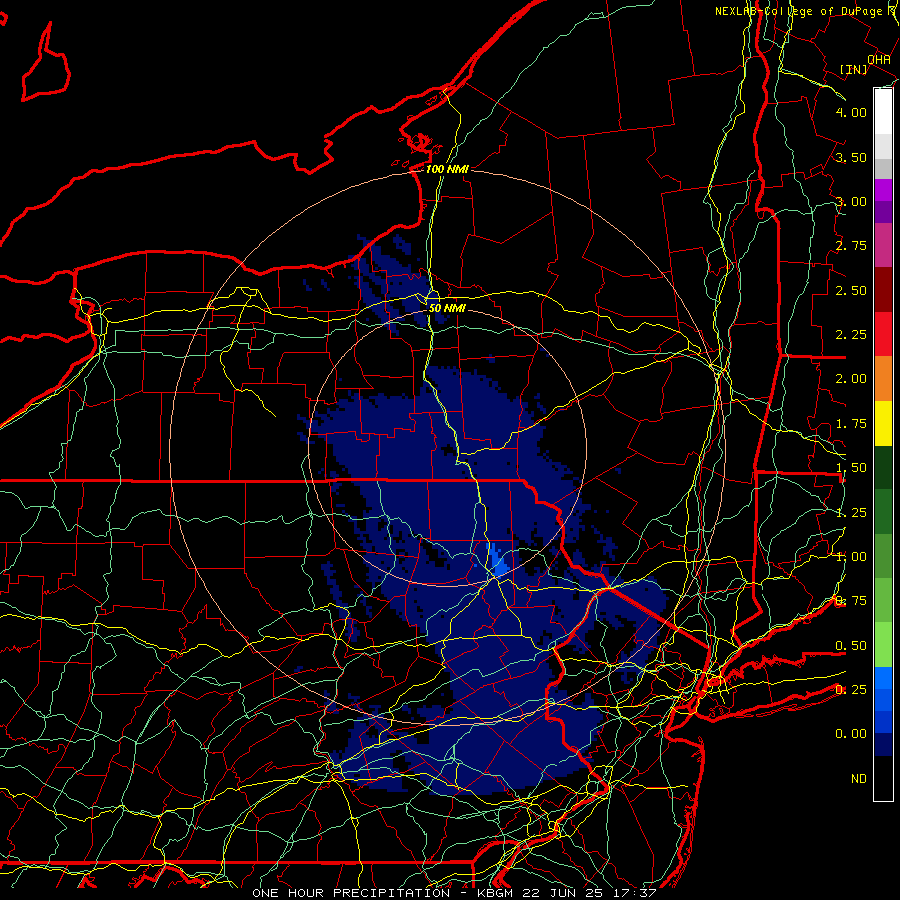The height and width of the screenshot is (900, 900).
Task: Click the "1.75" legend value
Action: pos(851,424)
